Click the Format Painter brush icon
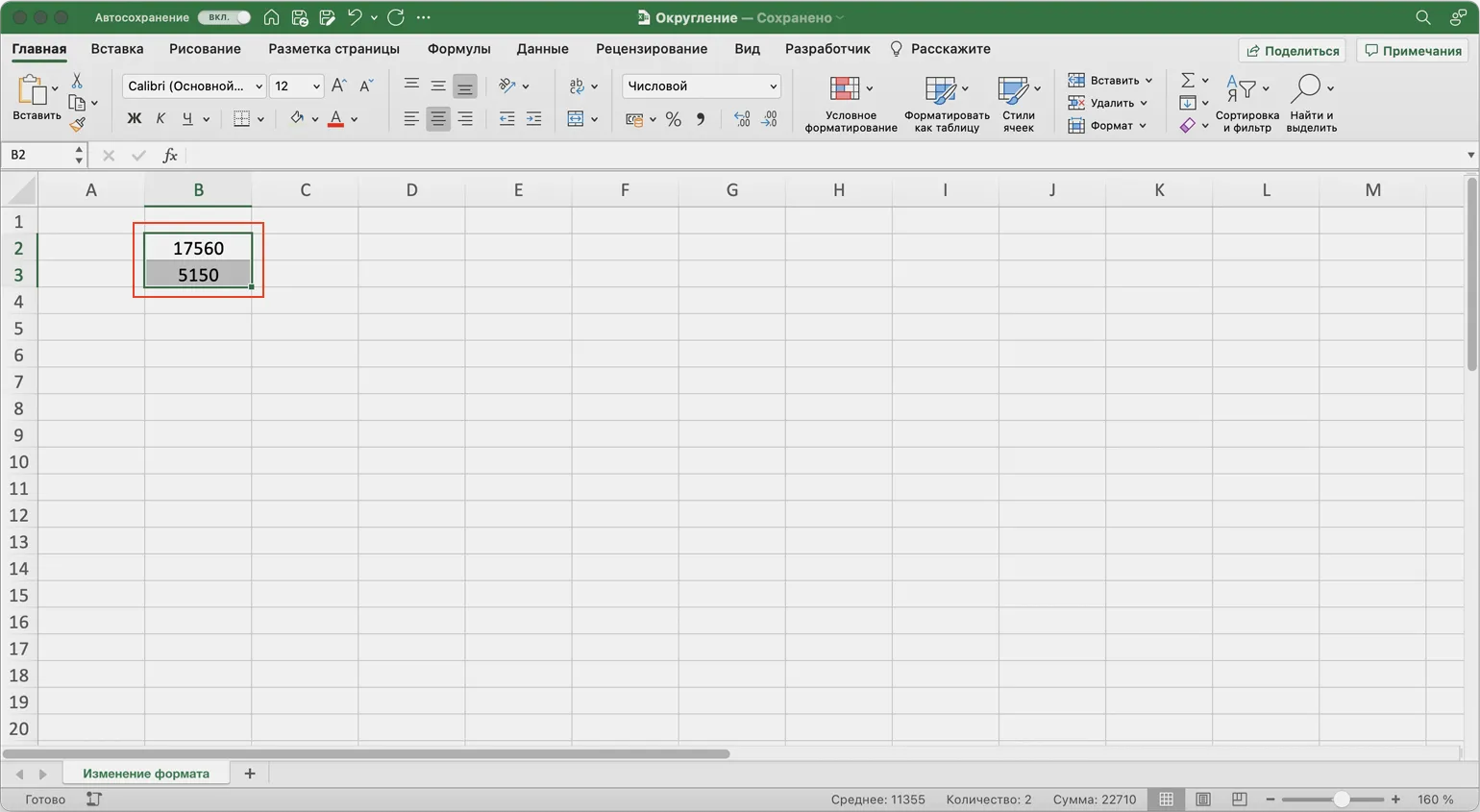The width and height of the screenshot is (1480, 812). [78, 124]
